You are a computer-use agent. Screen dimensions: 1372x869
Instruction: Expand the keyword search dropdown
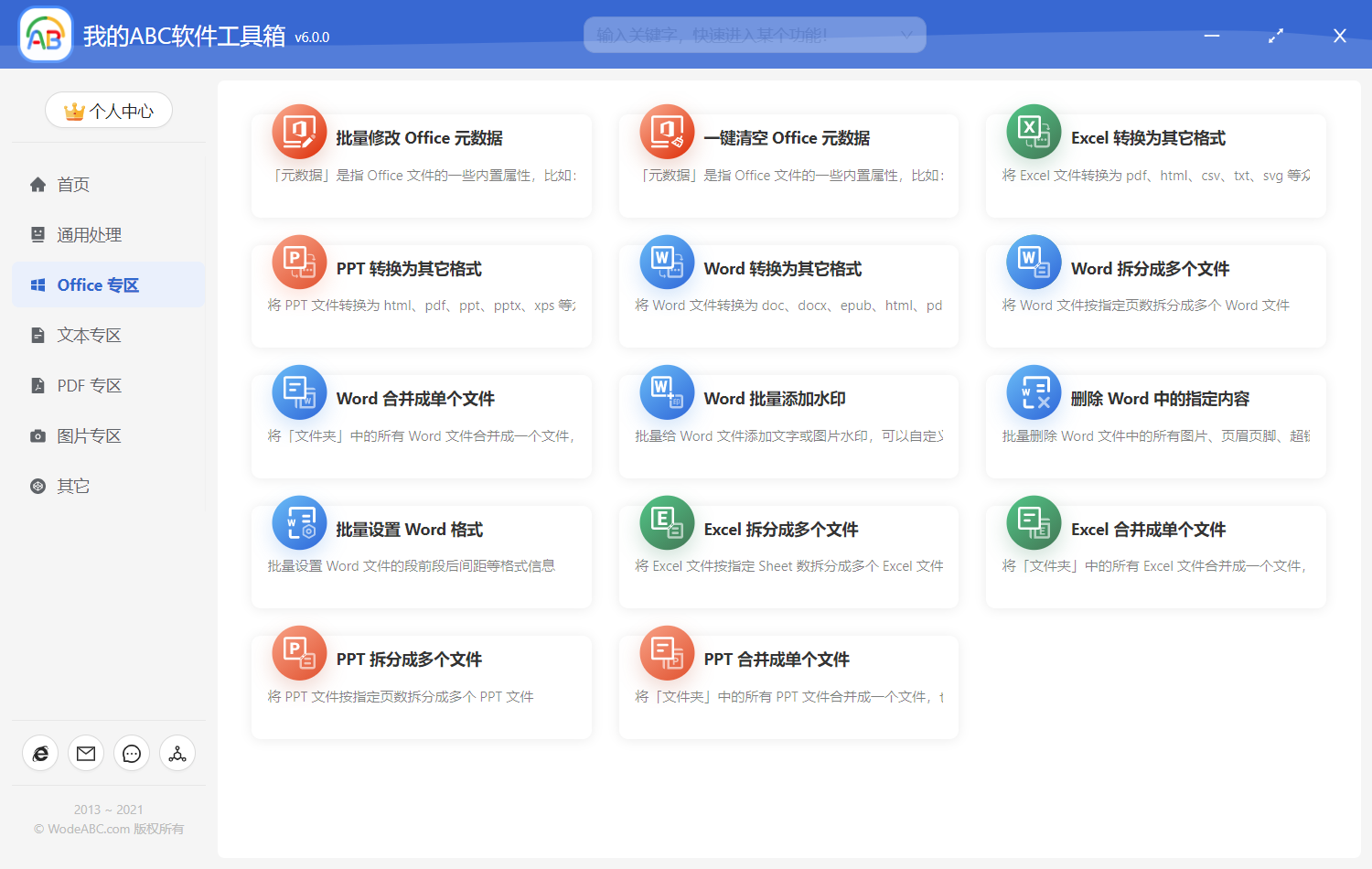point(907,34)
